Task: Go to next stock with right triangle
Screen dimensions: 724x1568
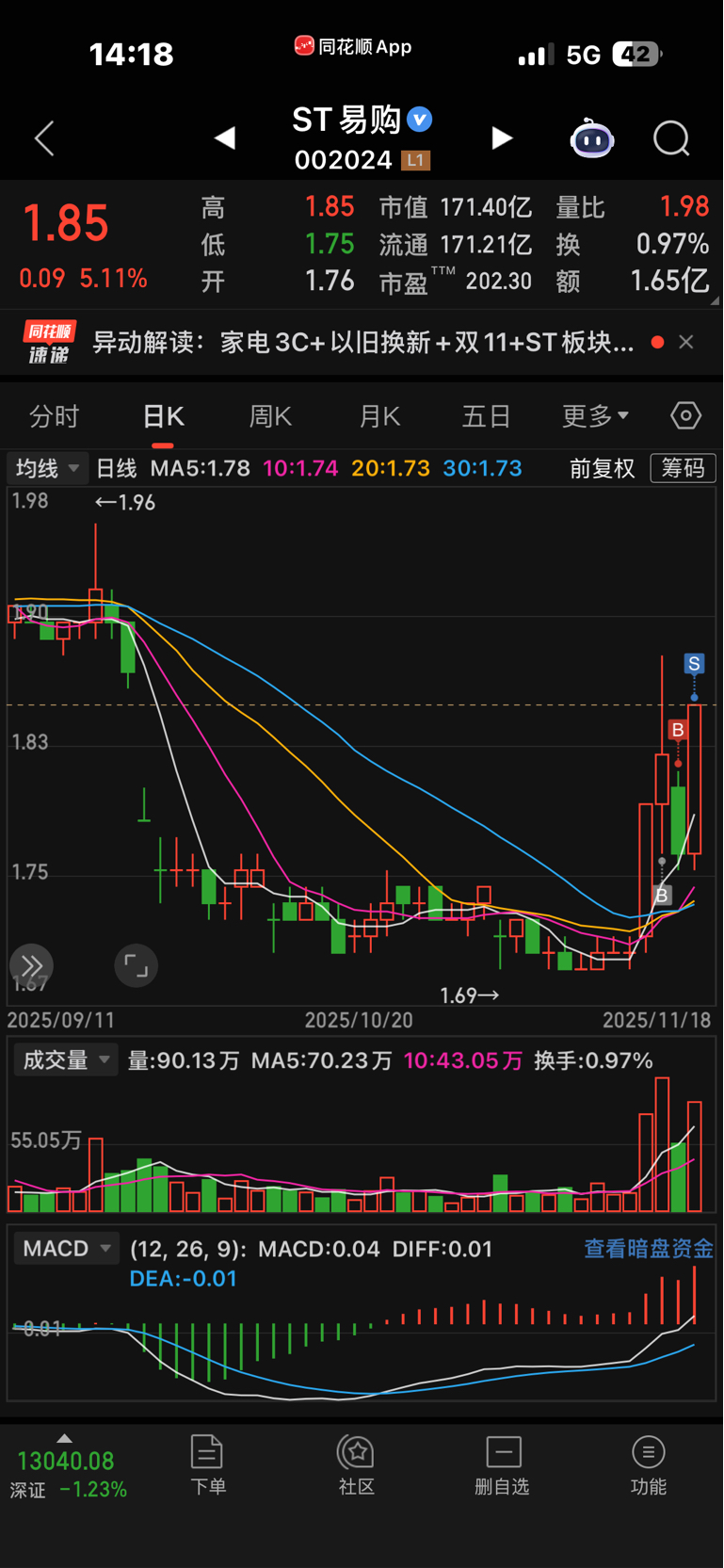Action: 502,138
